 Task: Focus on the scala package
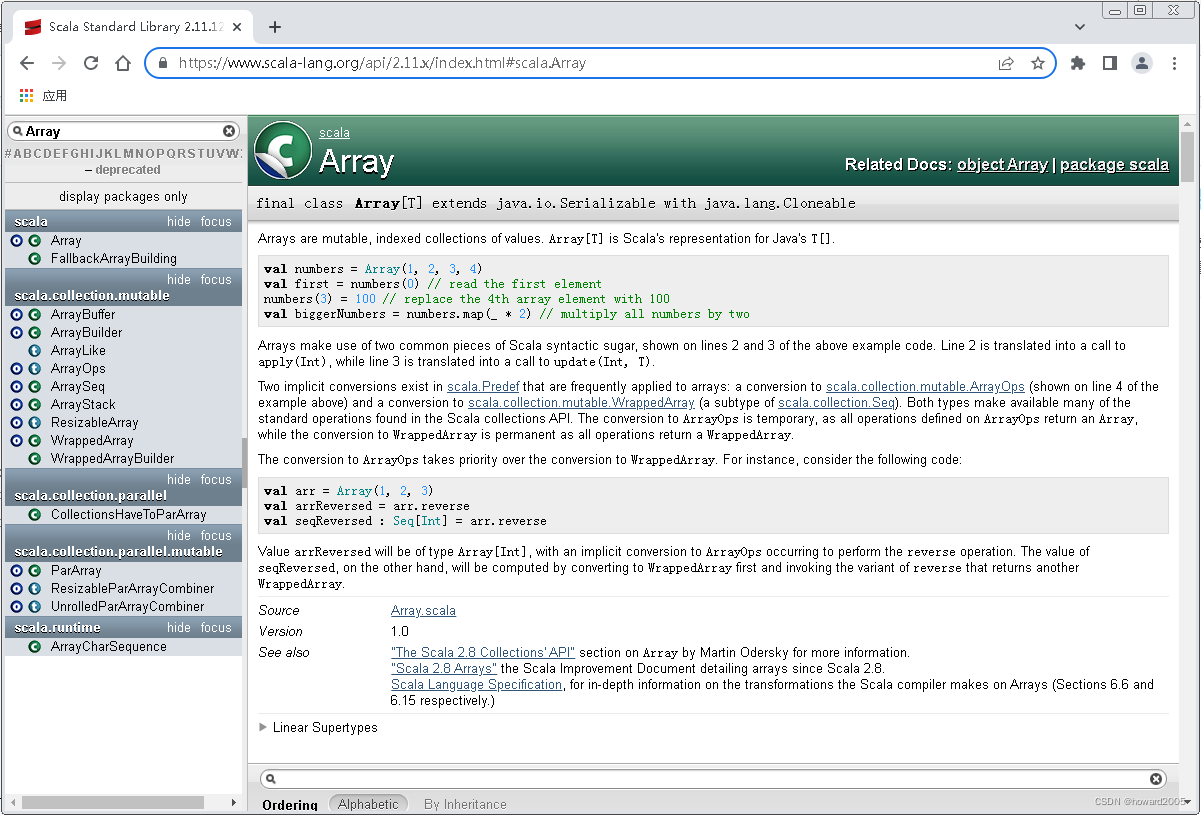point(216,222)
